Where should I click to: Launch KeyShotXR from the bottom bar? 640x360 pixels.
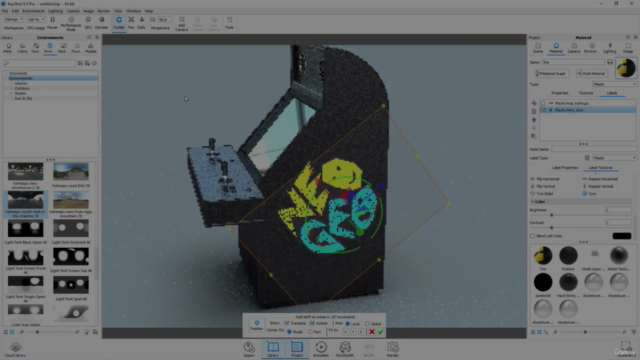[x=345, y=349]
